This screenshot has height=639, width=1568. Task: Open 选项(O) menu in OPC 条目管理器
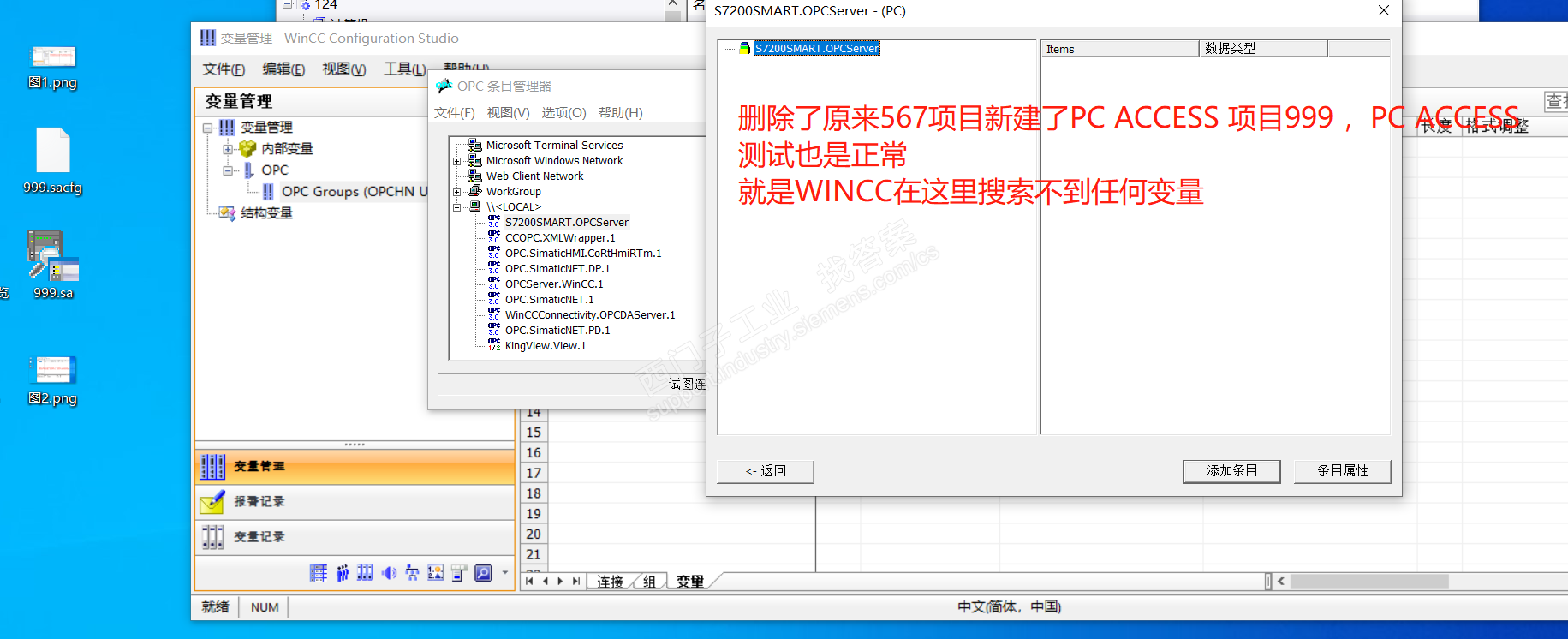pos(564,113)
